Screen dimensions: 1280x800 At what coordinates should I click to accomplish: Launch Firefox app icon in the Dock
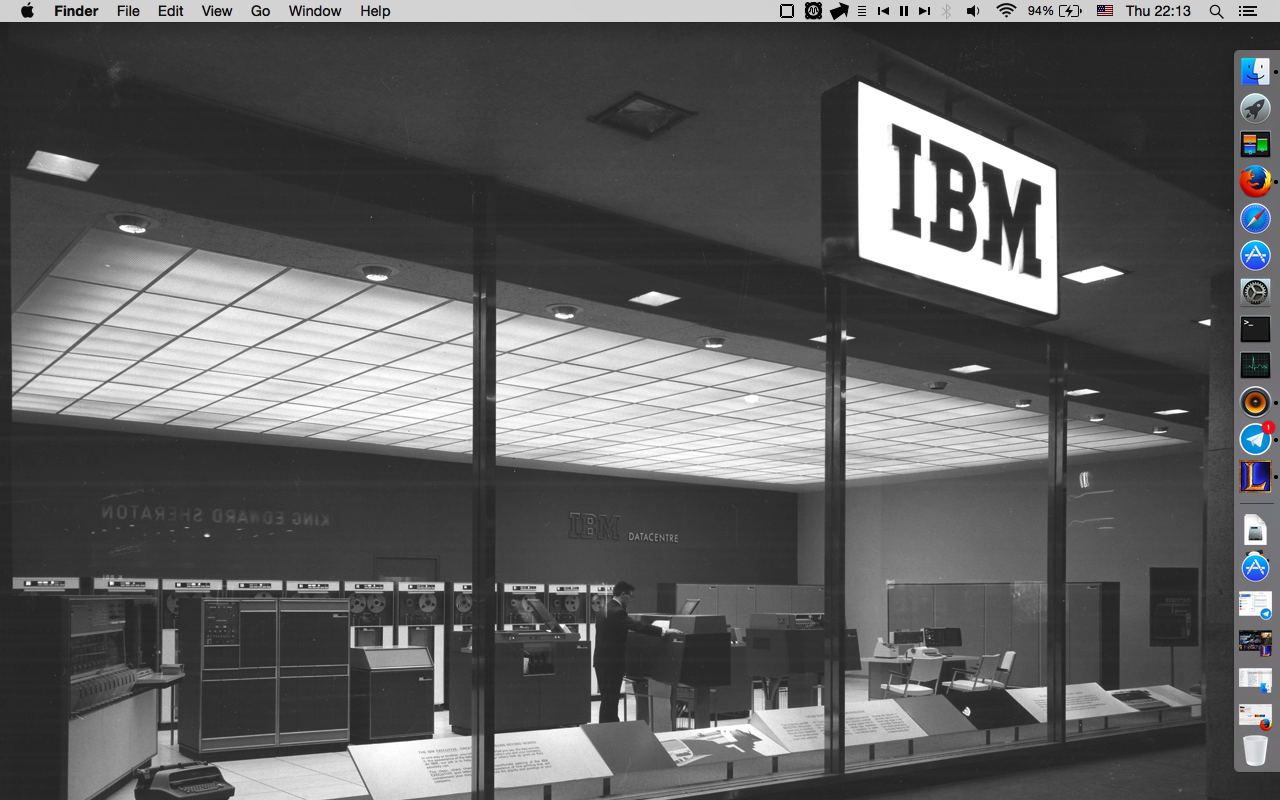pyautogui.click(x=1255, y=181)
